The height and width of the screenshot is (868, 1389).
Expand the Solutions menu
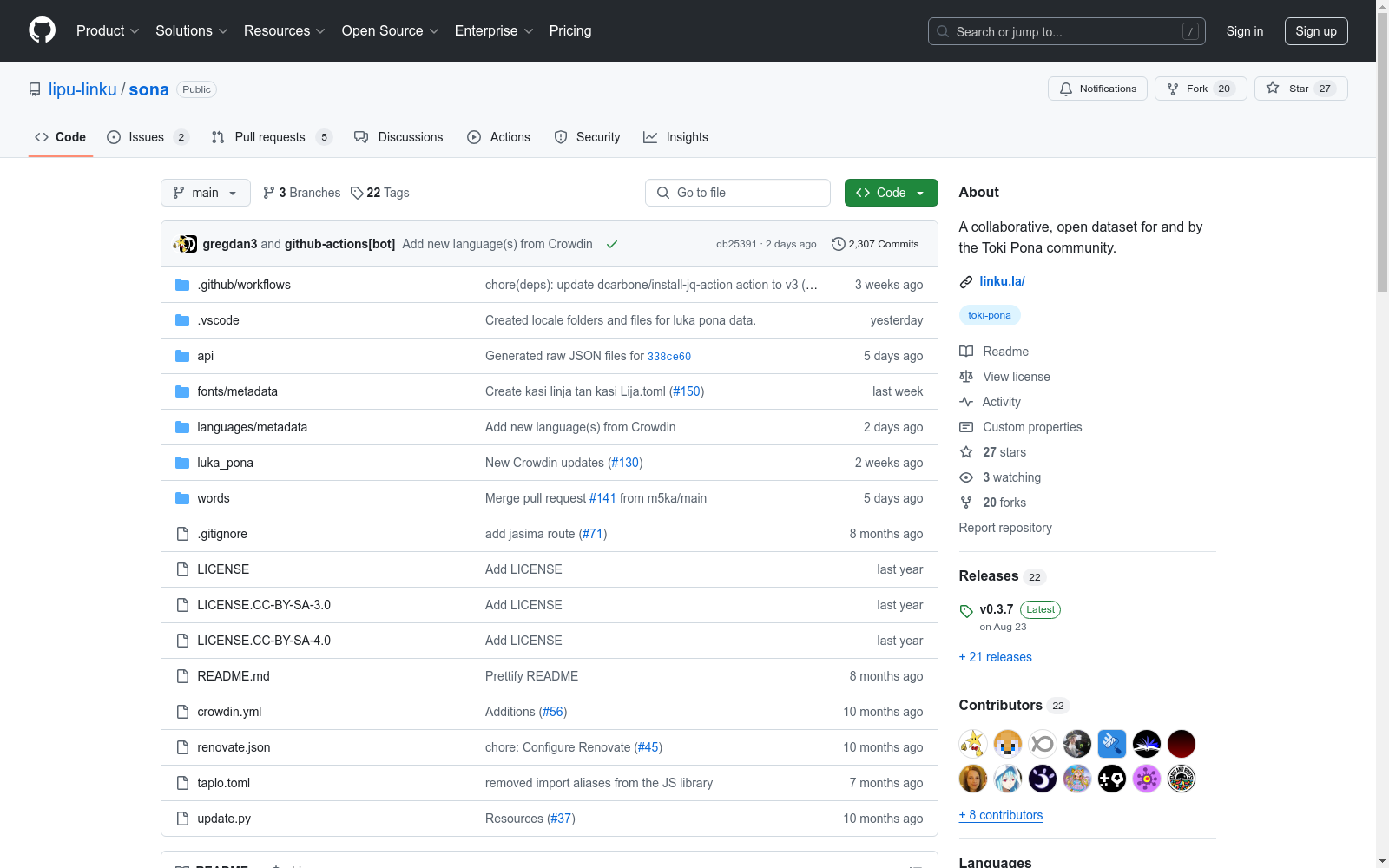tap(192, 31)
